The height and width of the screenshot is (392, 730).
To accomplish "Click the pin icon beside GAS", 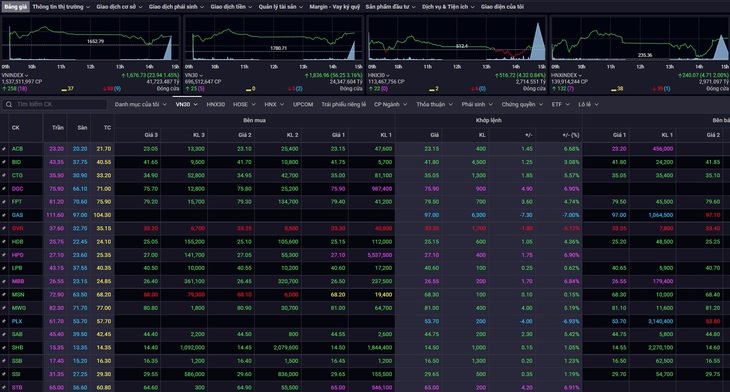I will (4, 215).
